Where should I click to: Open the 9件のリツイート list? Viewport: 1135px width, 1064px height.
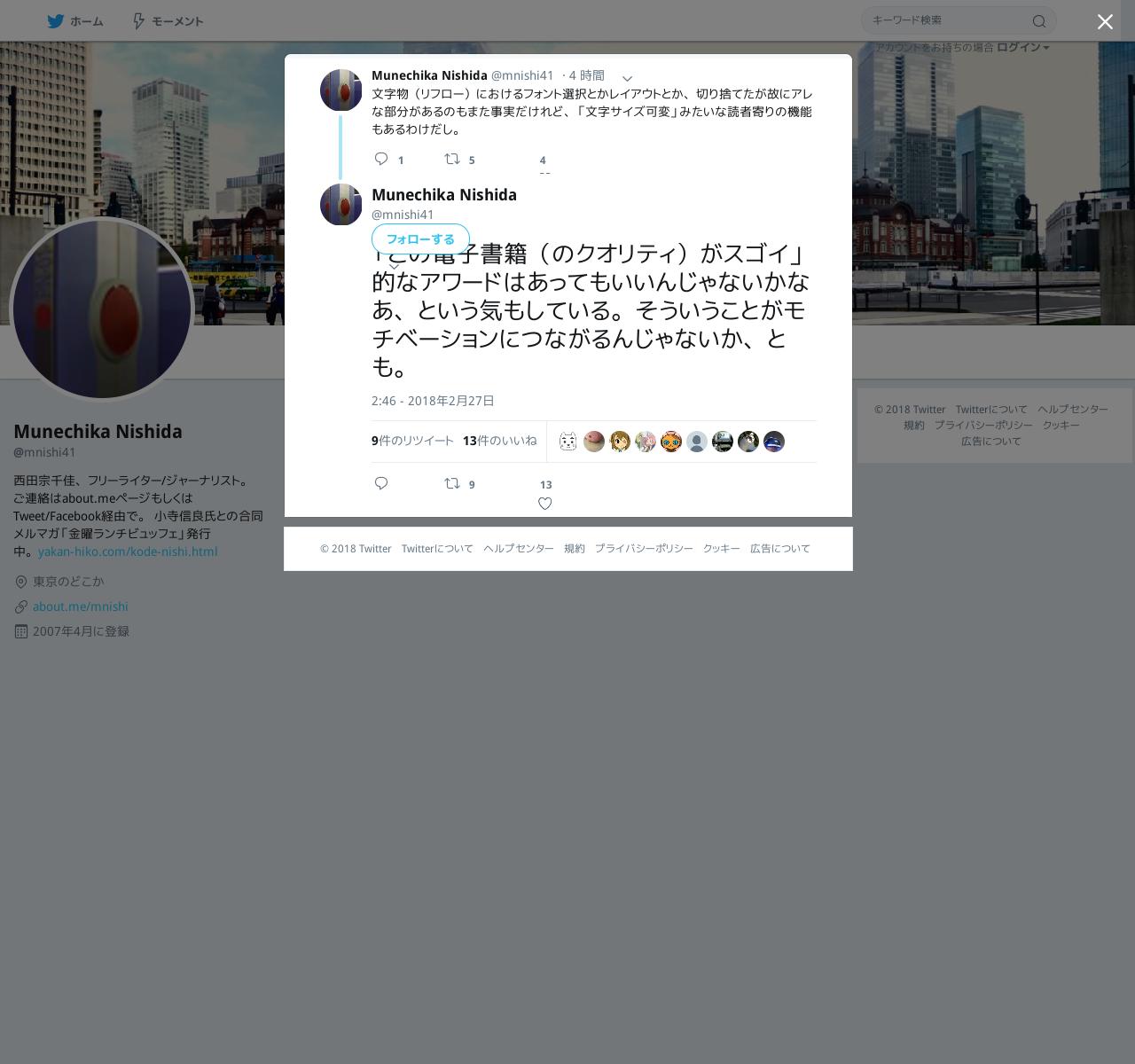click(412, 441)
